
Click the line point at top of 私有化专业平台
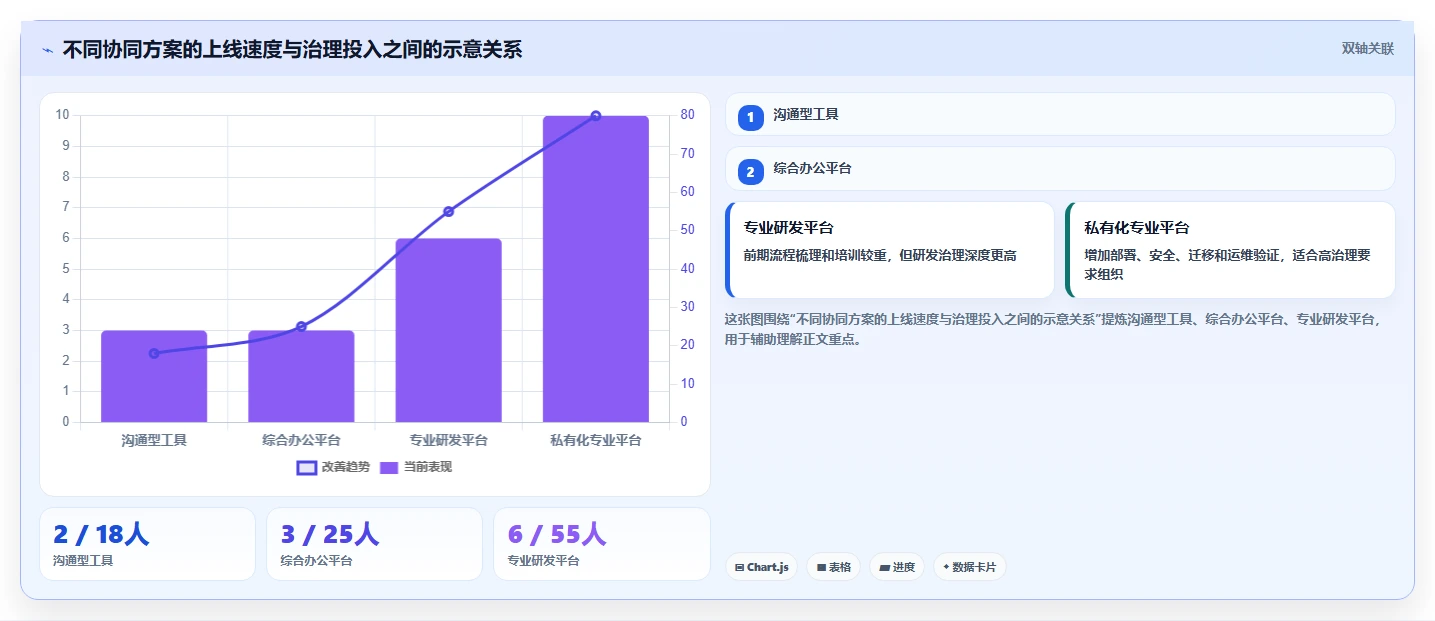coord(596,116)
